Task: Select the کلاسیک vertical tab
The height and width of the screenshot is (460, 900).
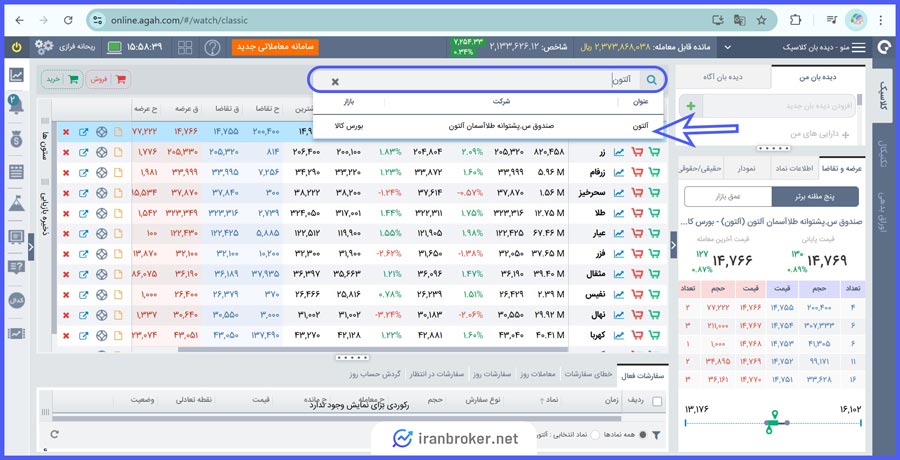Action: click(884, 95)
